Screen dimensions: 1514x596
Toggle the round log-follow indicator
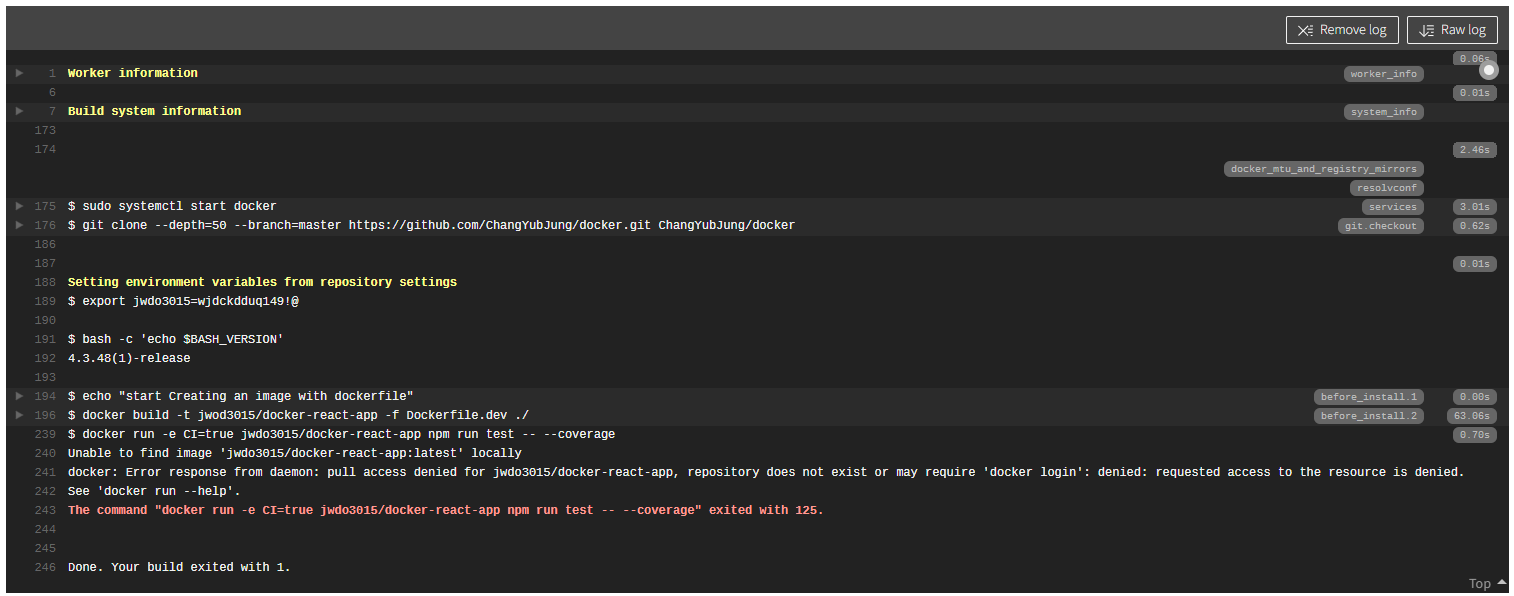1489,70
